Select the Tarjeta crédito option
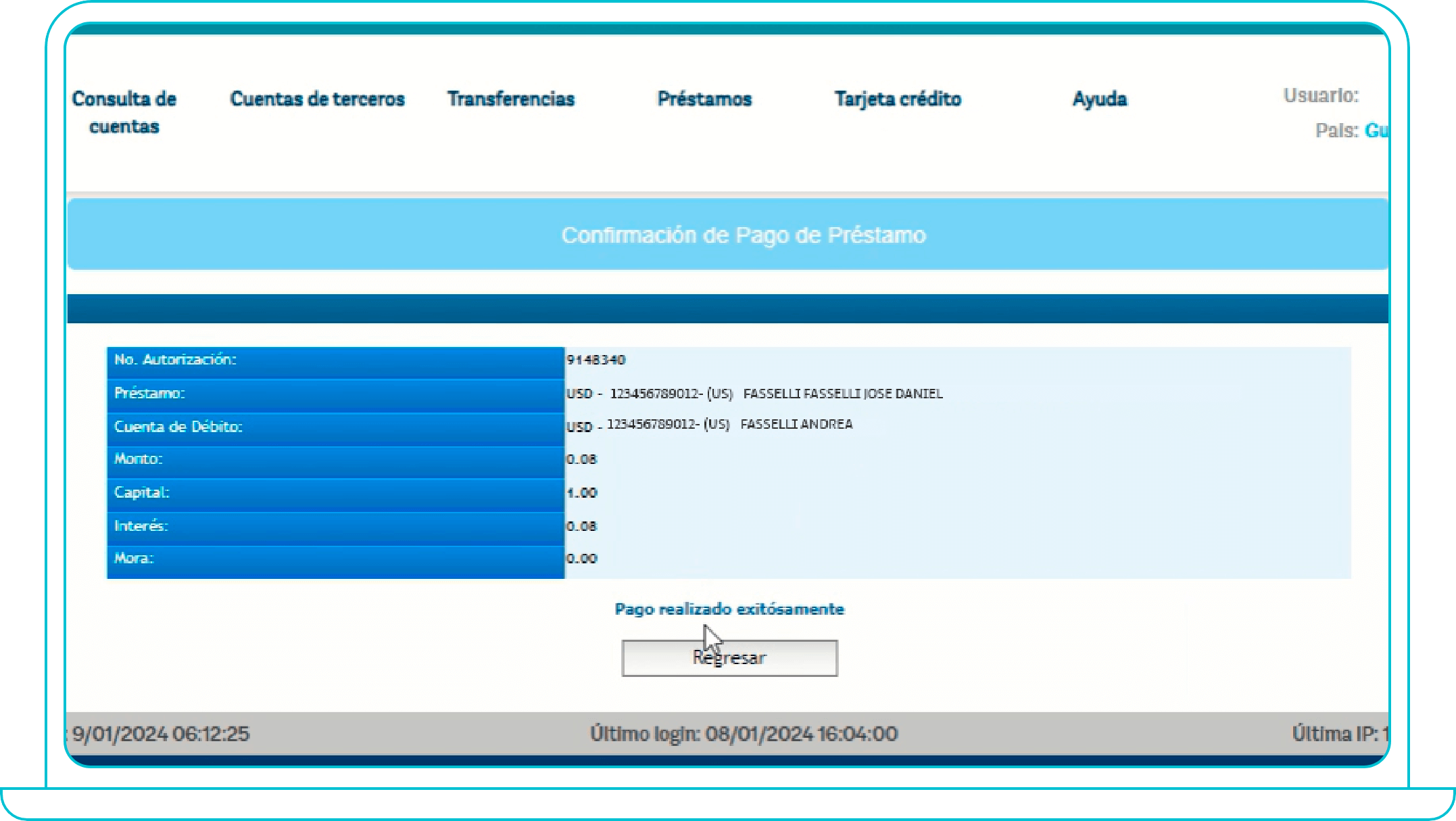Image resolution: width=1456 pixels, height=821 pixels. tap(899, 99)
